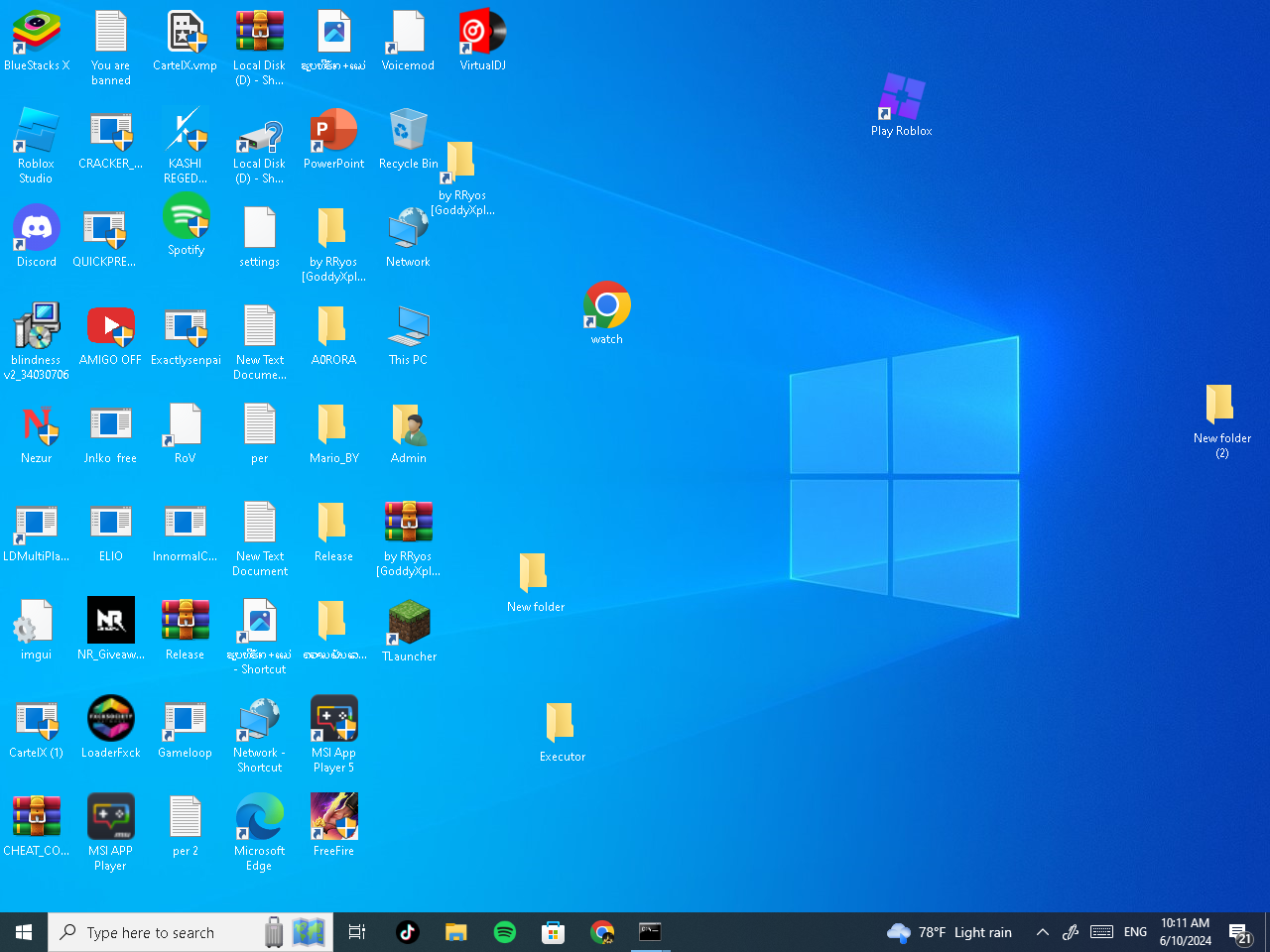Open Roblox Studio shortcut
This screenshot has width=1270, height=952.
[37, 146]
